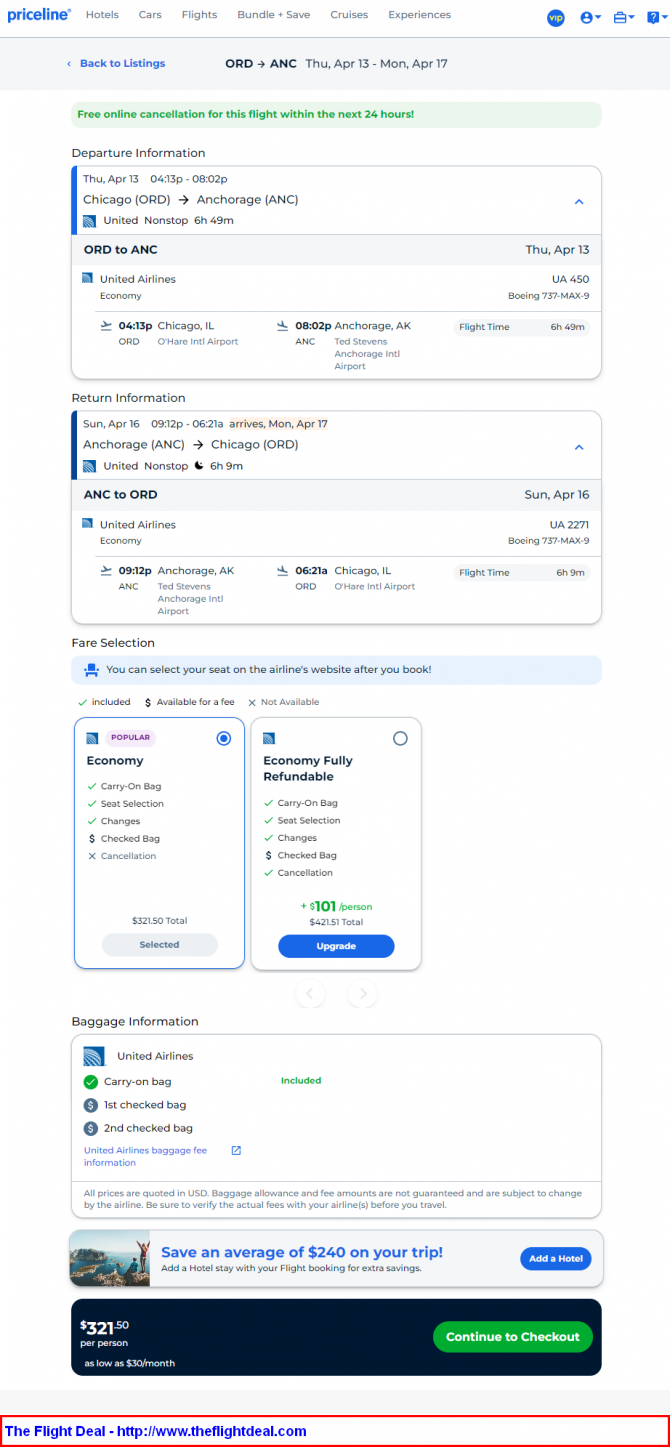Click the external link icon beside baggage fee info
Screen dimensions: 670x1447
point(236,1150)
